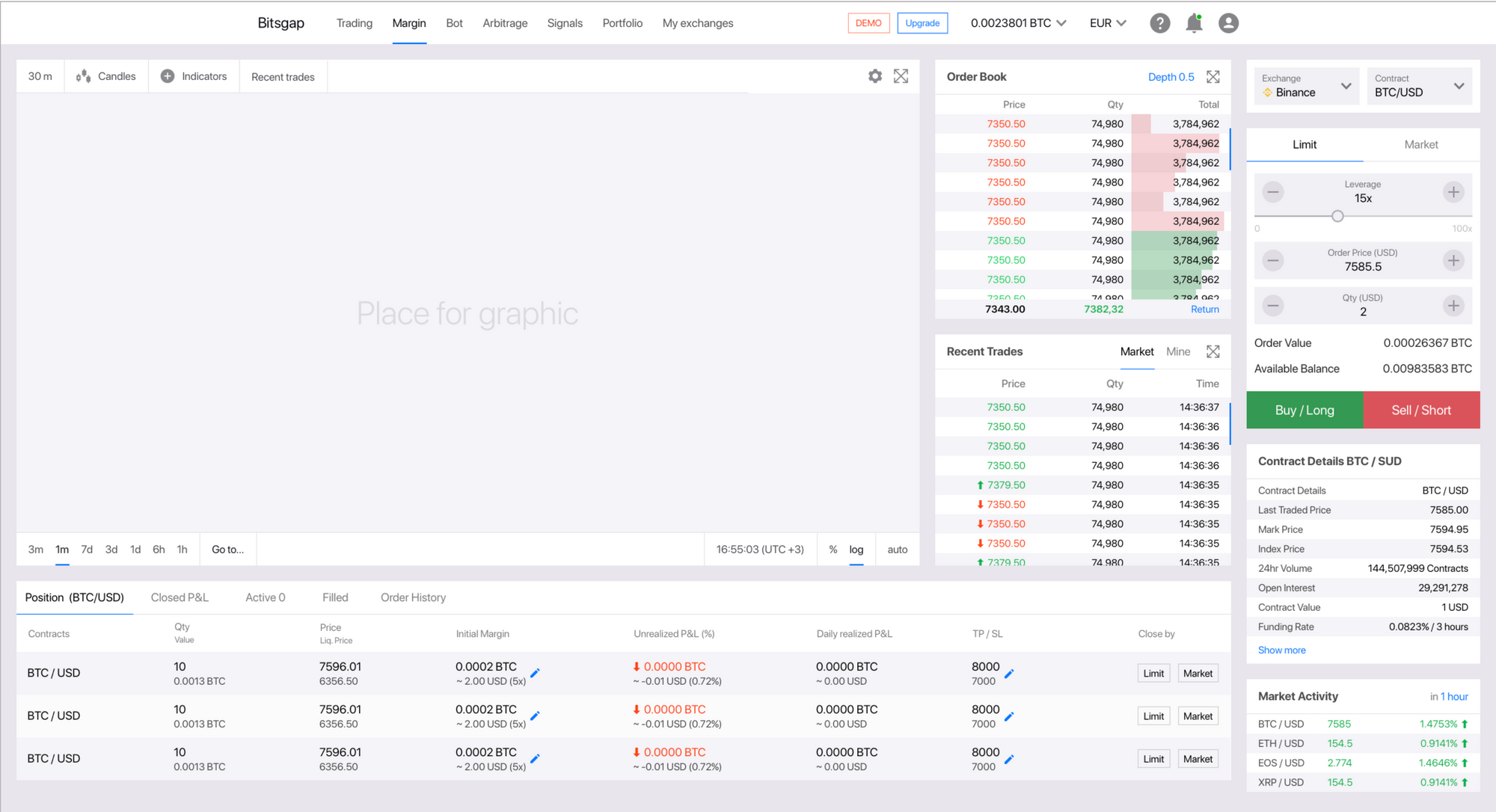Screen dimensions: 1496x812
Task: Edit TP/SL of first position
Action: 1009,674
